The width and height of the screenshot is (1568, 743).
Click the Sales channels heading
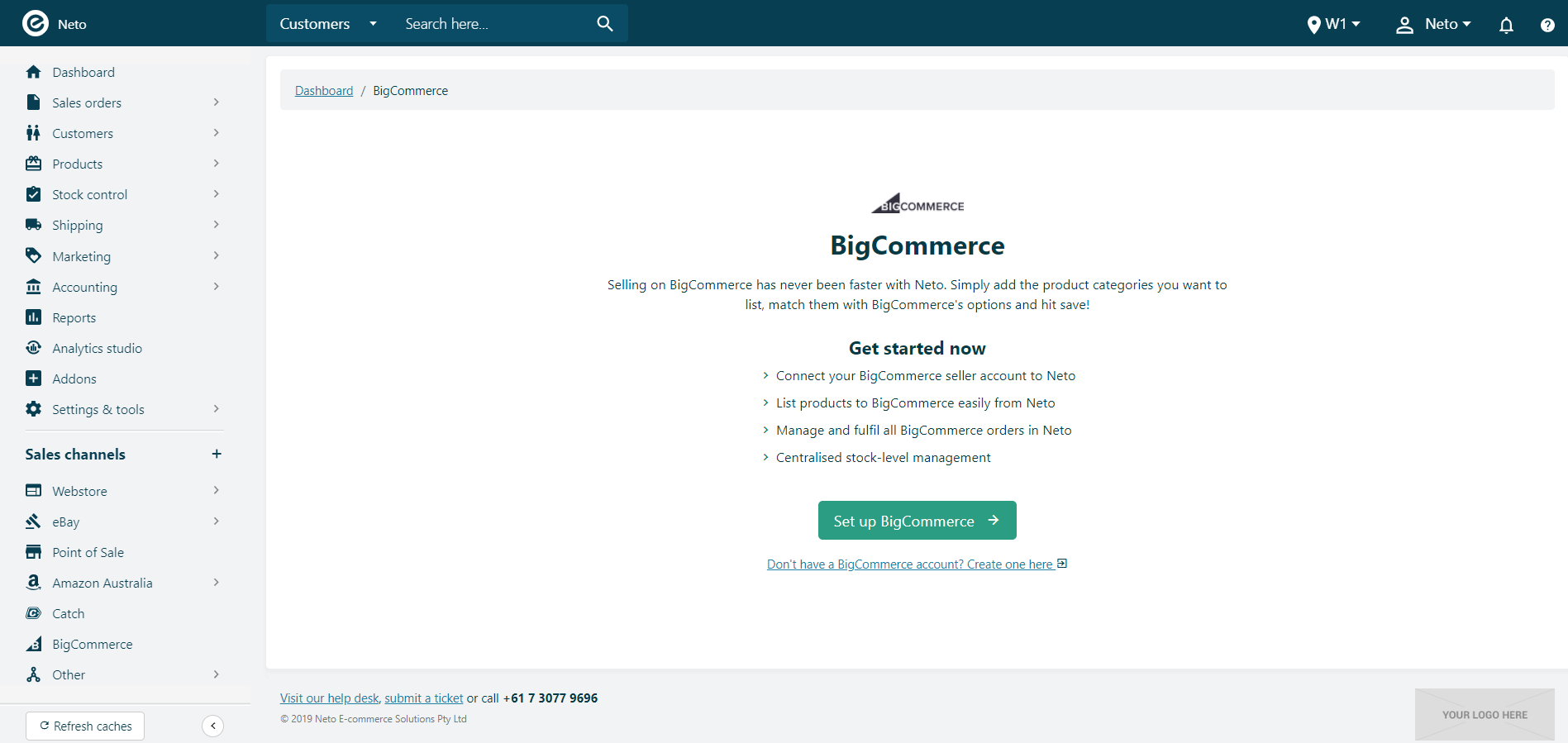[75, 455]
